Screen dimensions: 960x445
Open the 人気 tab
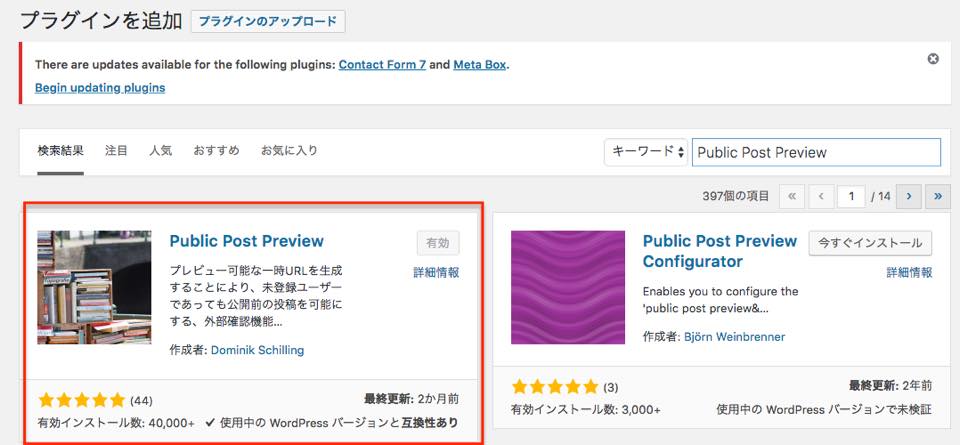tap(160, 151)
